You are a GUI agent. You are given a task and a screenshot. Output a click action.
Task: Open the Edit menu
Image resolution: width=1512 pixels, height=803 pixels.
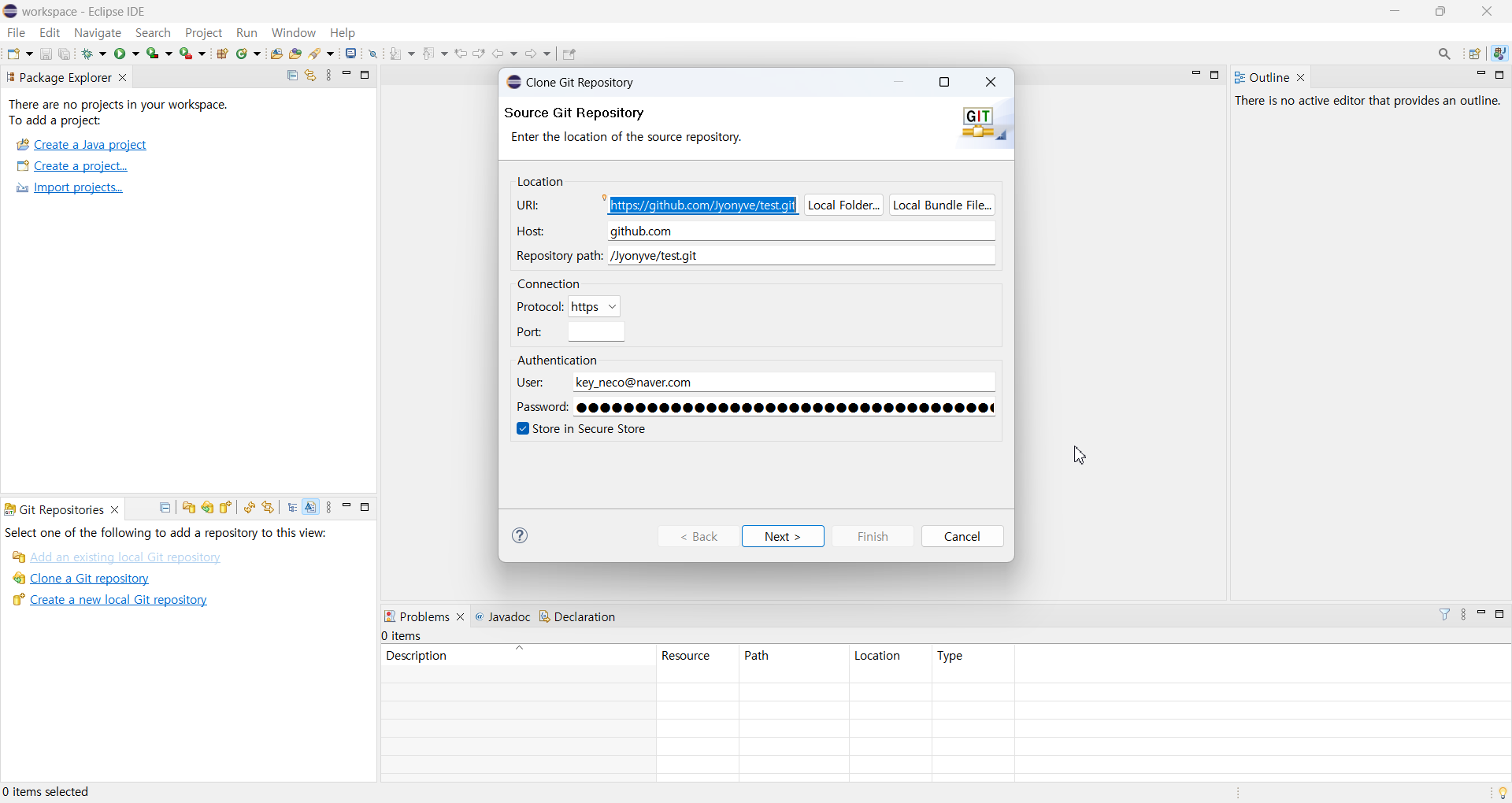tap(50, 33)
